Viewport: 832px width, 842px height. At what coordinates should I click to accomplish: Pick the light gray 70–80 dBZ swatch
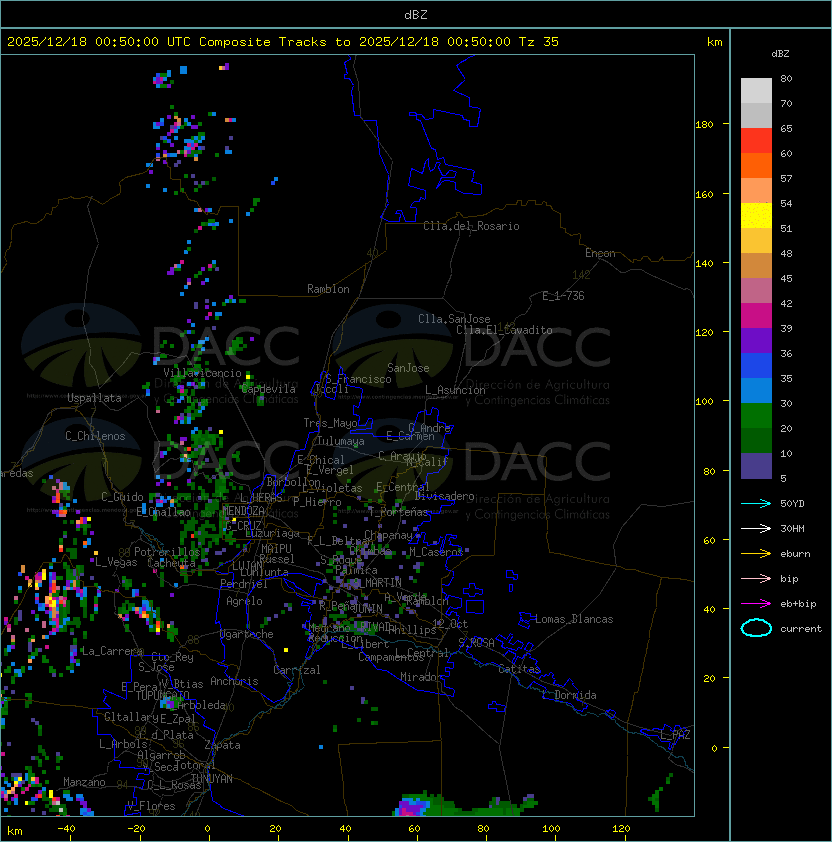(x=756, y=90)
